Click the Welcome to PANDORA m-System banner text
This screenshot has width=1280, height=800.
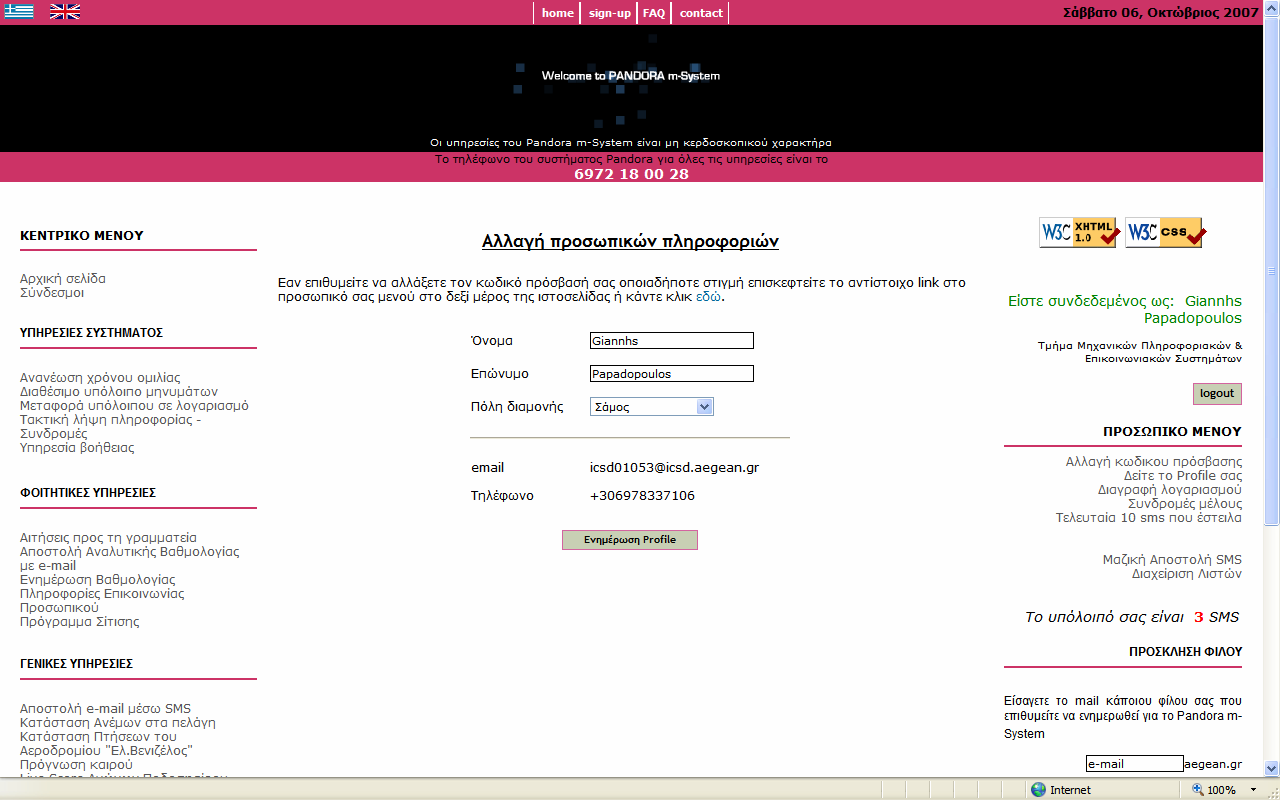[631, 76]
